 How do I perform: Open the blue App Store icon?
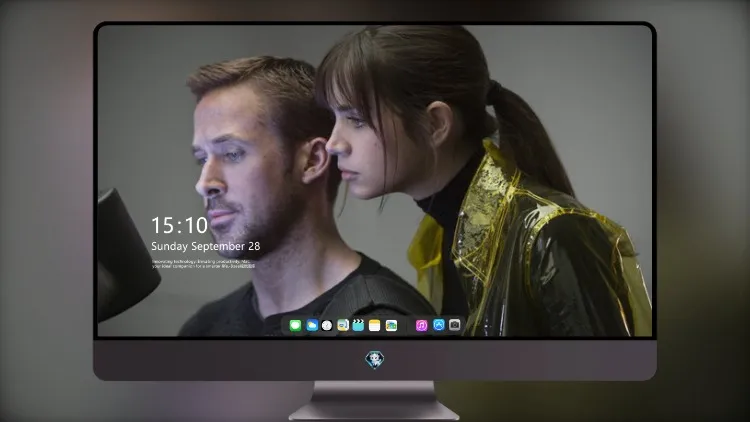439,325
